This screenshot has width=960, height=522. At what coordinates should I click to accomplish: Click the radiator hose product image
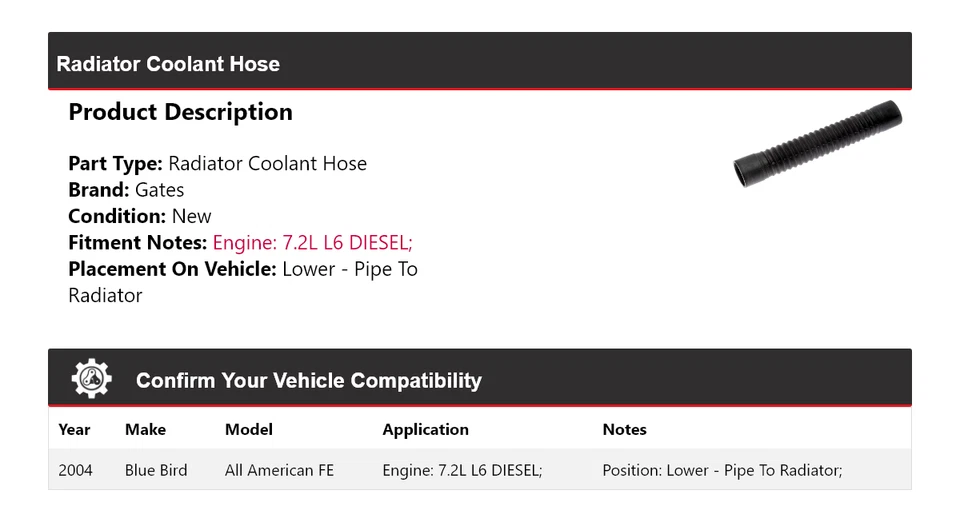[817, 144]
